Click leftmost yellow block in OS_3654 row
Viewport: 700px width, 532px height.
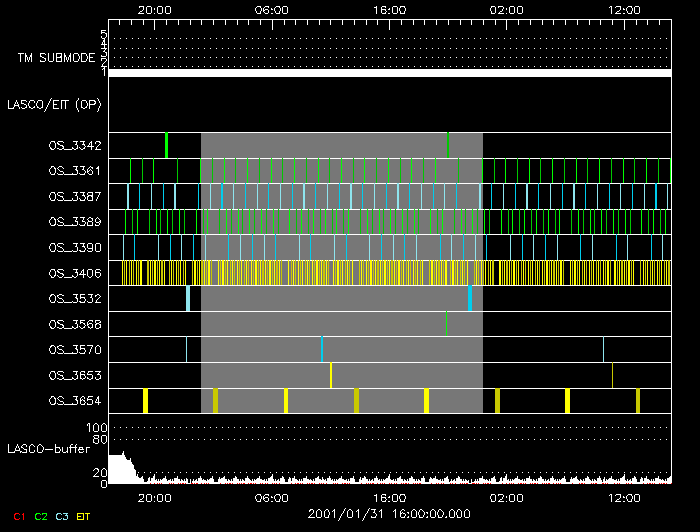(x=145, y=401)
